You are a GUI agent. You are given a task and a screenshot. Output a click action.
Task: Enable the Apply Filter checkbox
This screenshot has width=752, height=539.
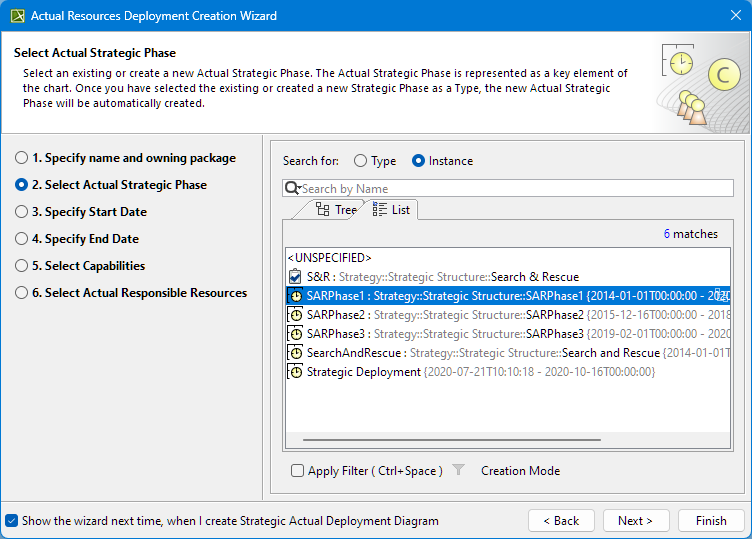(x=298, y=471)
